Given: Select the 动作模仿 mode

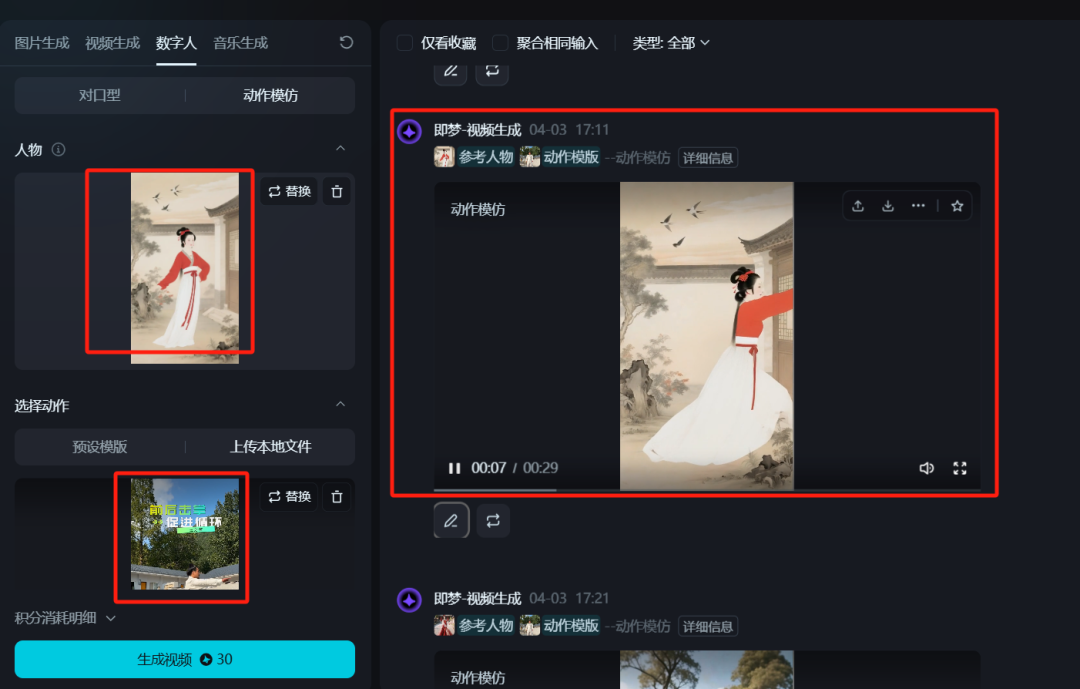Looking at the screenshot, I should 271,95.
